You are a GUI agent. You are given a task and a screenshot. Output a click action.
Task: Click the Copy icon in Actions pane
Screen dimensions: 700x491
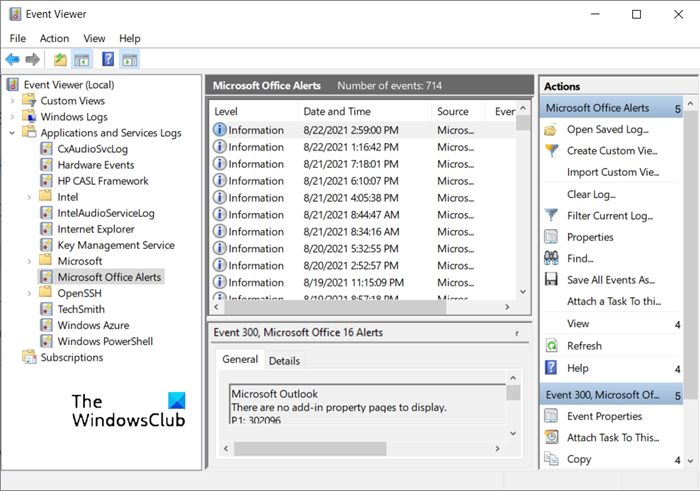551,459
